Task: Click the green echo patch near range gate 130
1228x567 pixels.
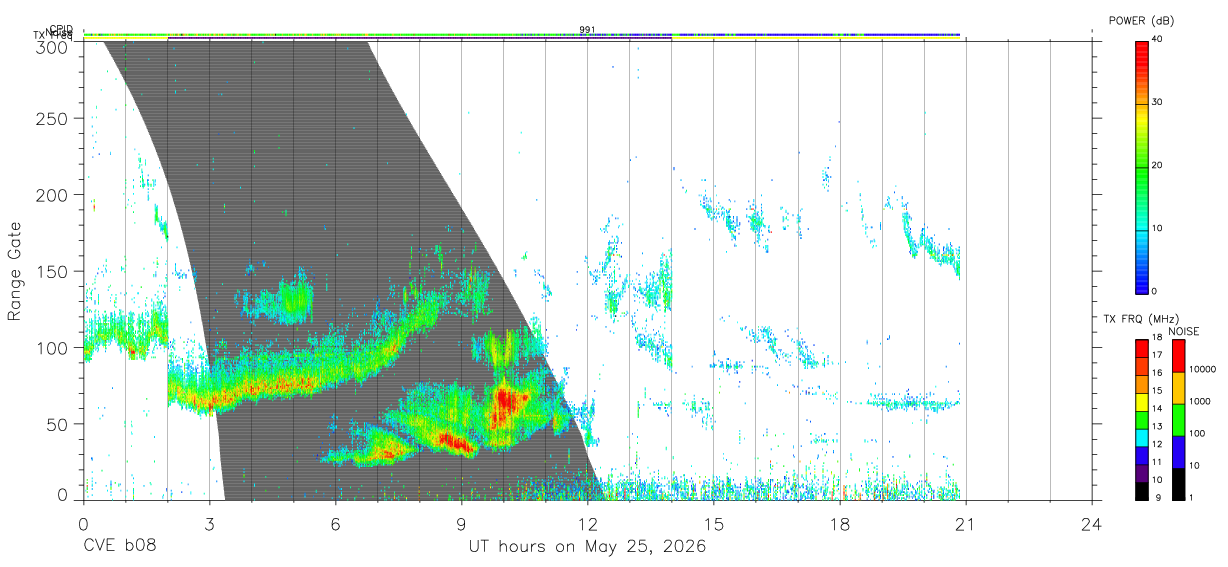Action: 294,298
